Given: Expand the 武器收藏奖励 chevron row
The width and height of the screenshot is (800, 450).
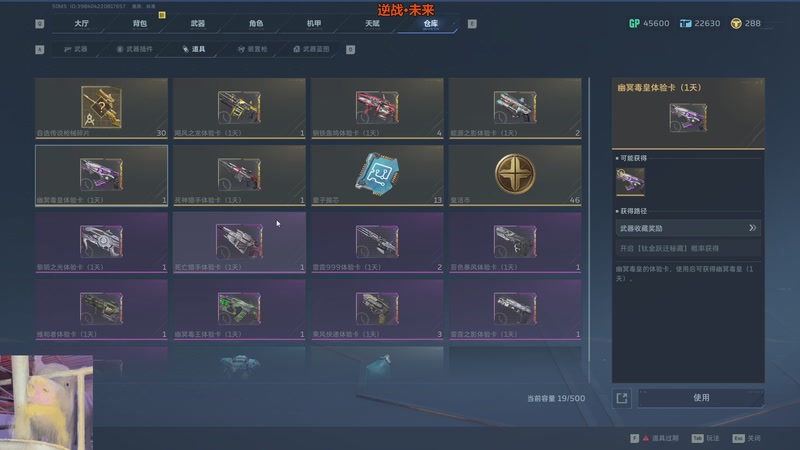Looking at the screenshot, I should coord(688,228).
